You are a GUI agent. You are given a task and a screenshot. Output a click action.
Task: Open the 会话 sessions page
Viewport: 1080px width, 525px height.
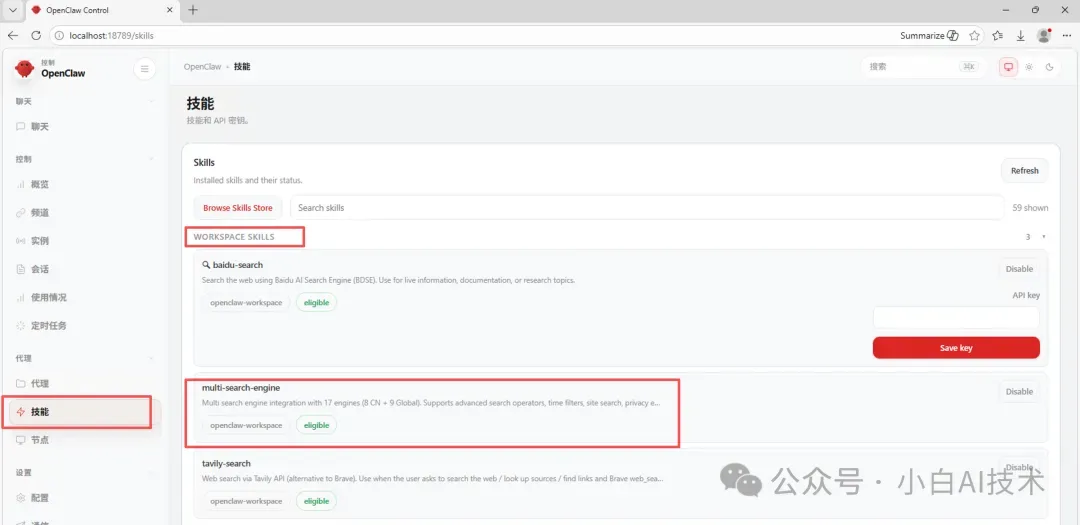point(84,269)
